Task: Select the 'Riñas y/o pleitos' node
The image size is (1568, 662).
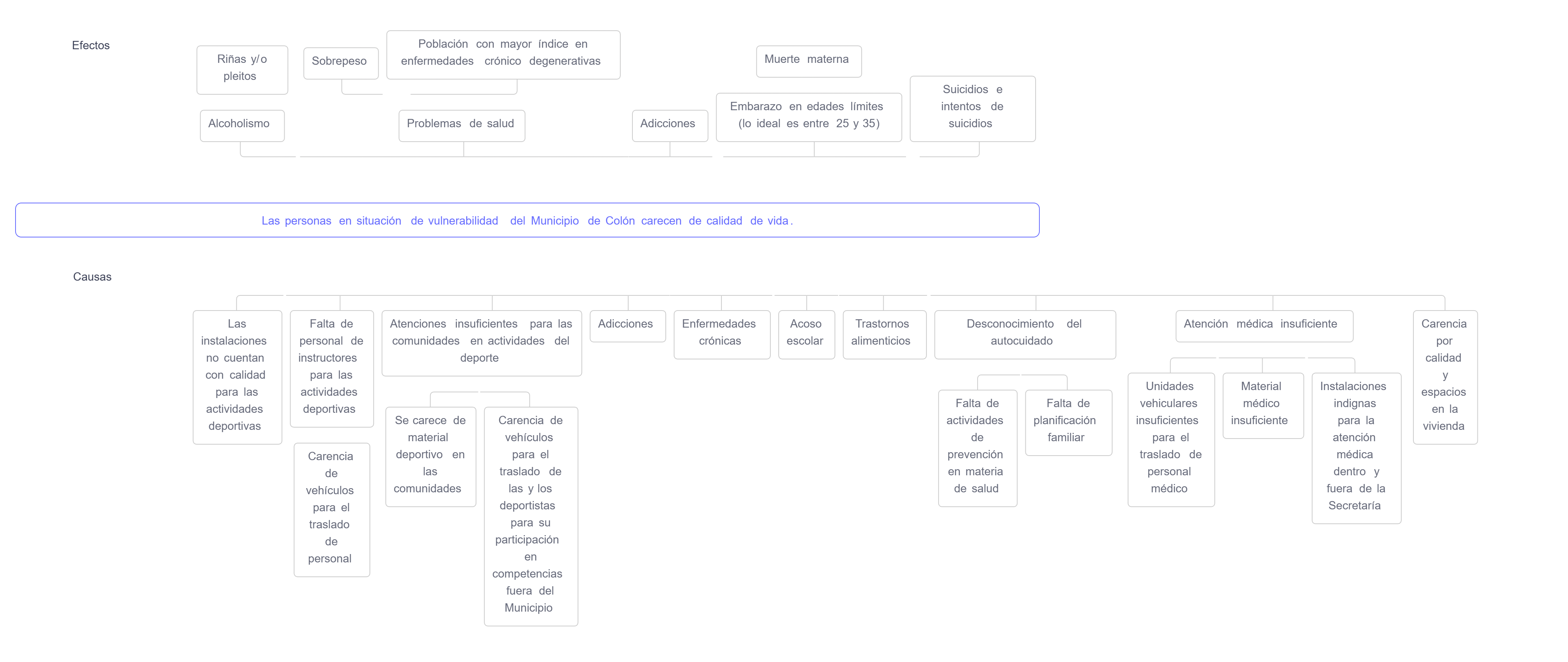Action: [x=242, y=69]
